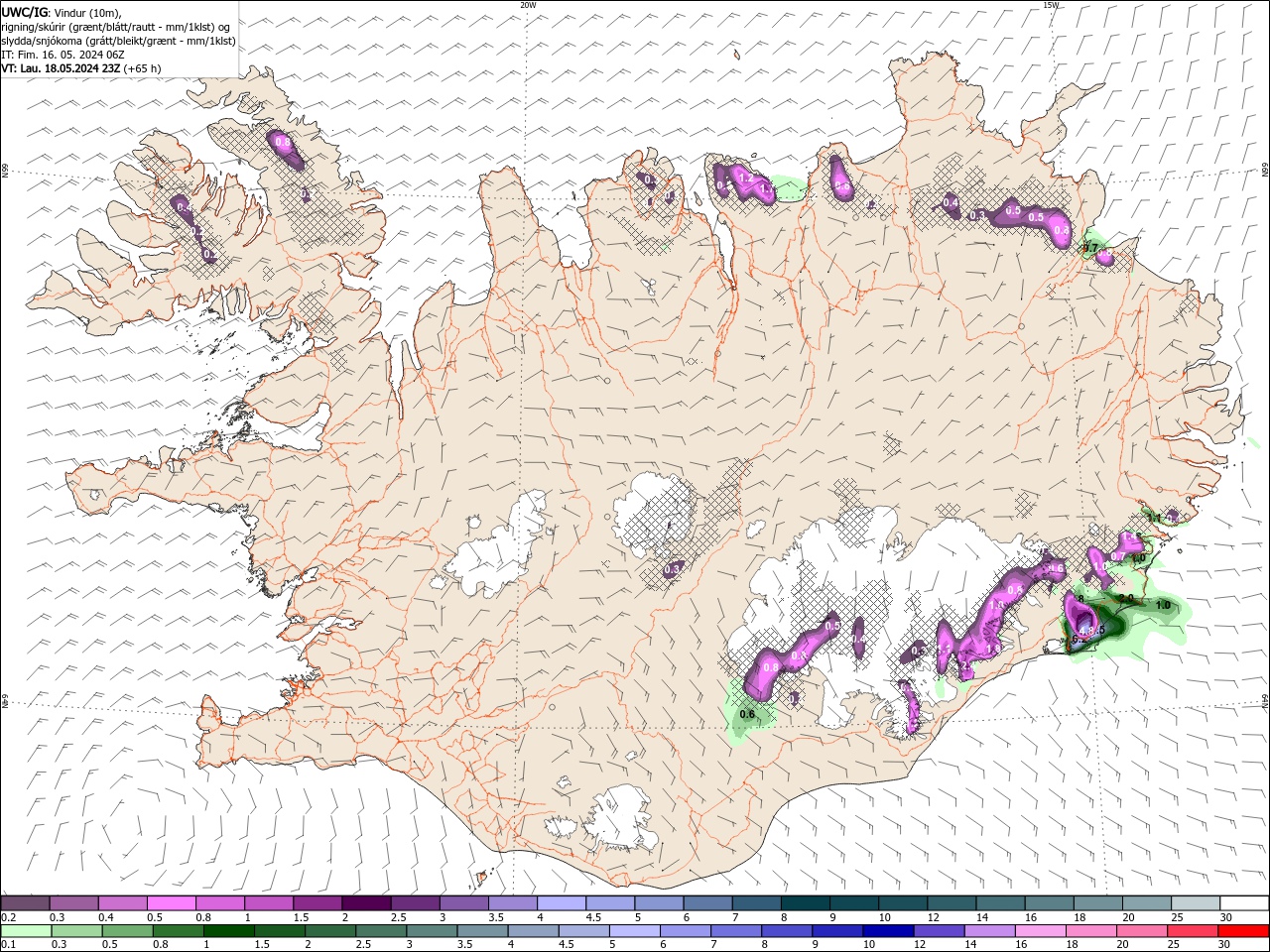Select the dusky purple 0.2 swatch in upper legend
This screenshot has width=1270, height=952.
point(25,902)
